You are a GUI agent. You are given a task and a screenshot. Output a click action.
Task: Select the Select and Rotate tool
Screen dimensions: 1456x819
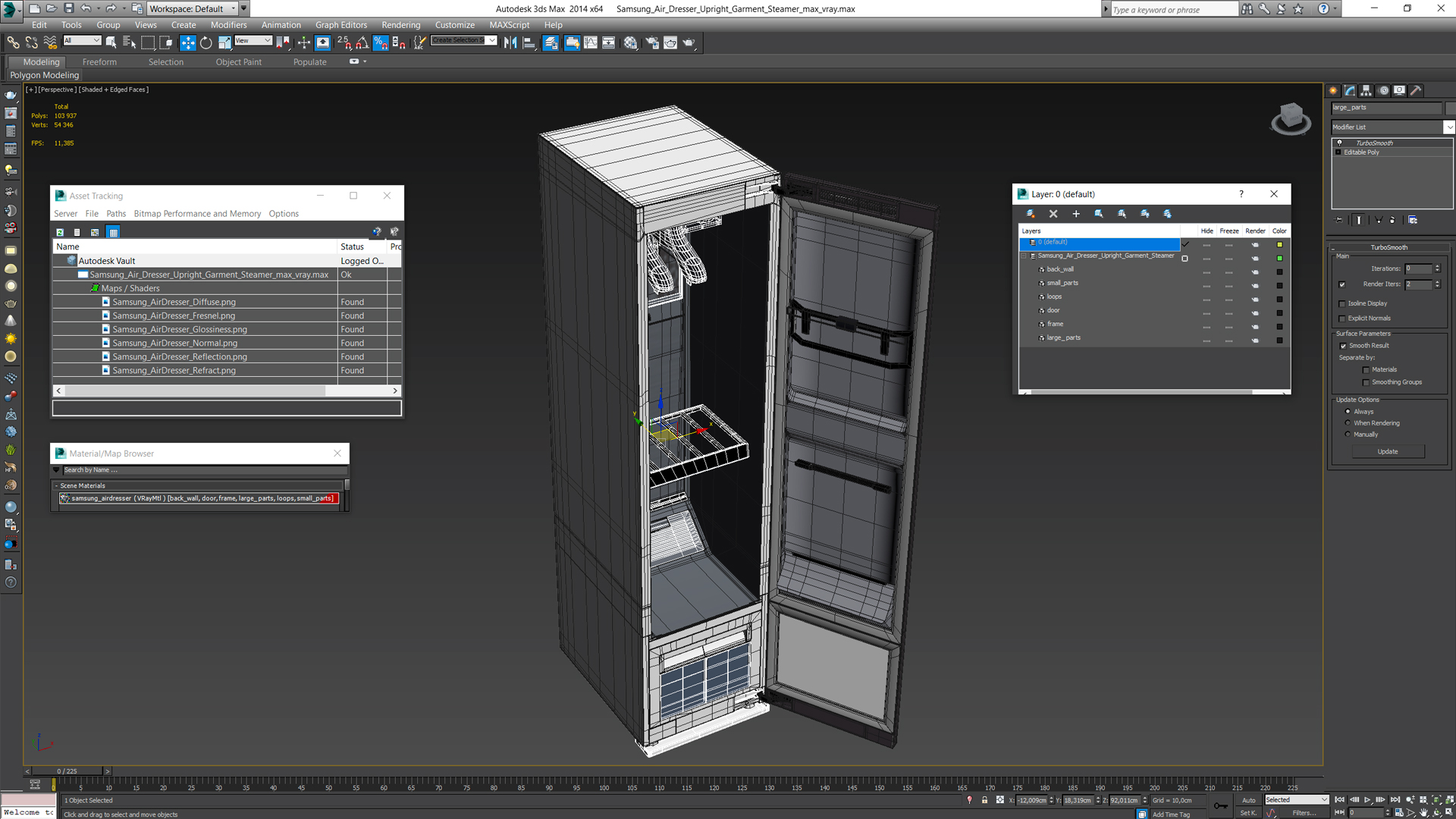pyautogui.click(x=206, y=43)
